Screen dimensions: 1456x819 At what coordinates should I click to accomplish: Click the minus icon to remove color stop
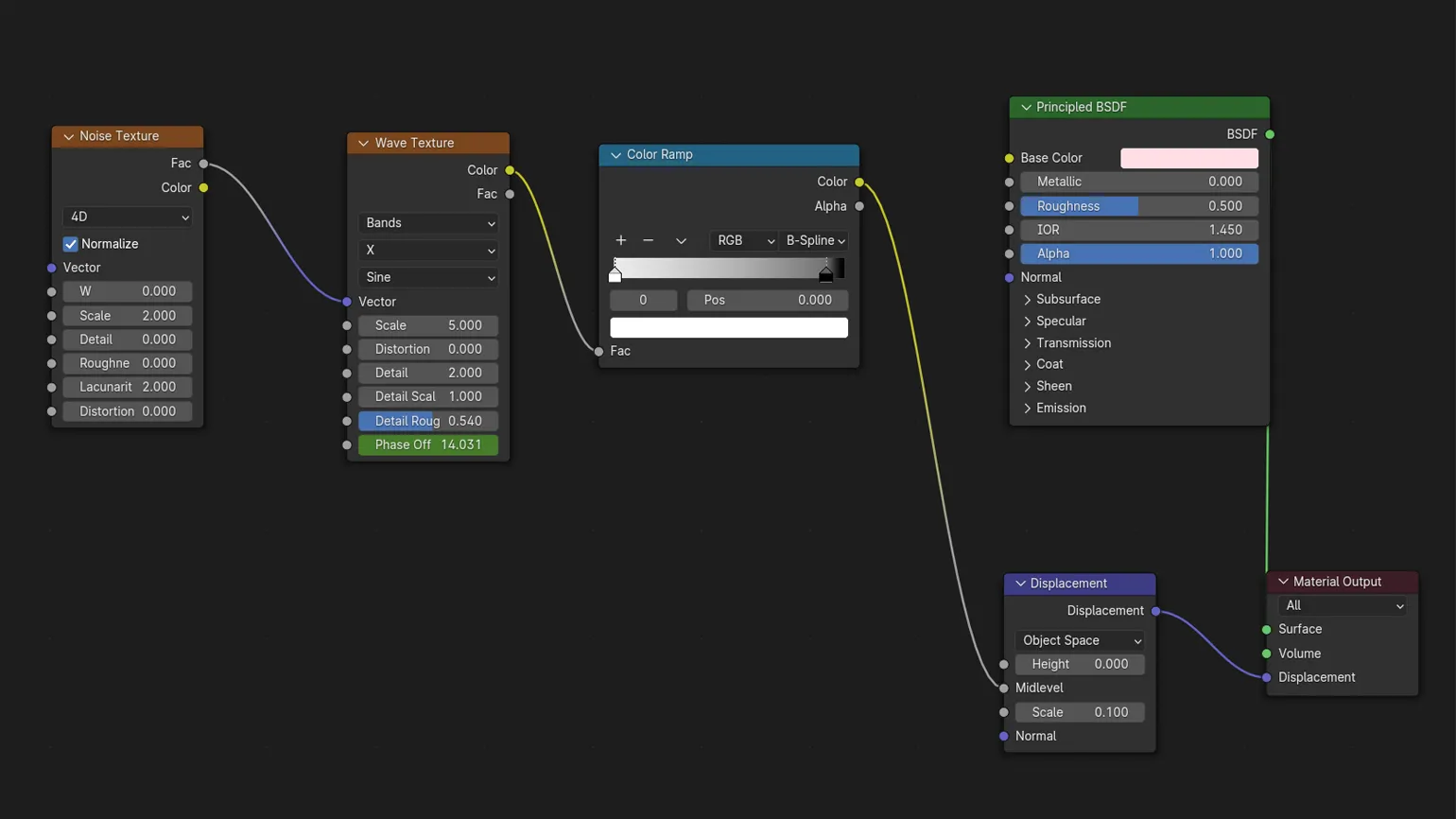click(x=648, y=240)
